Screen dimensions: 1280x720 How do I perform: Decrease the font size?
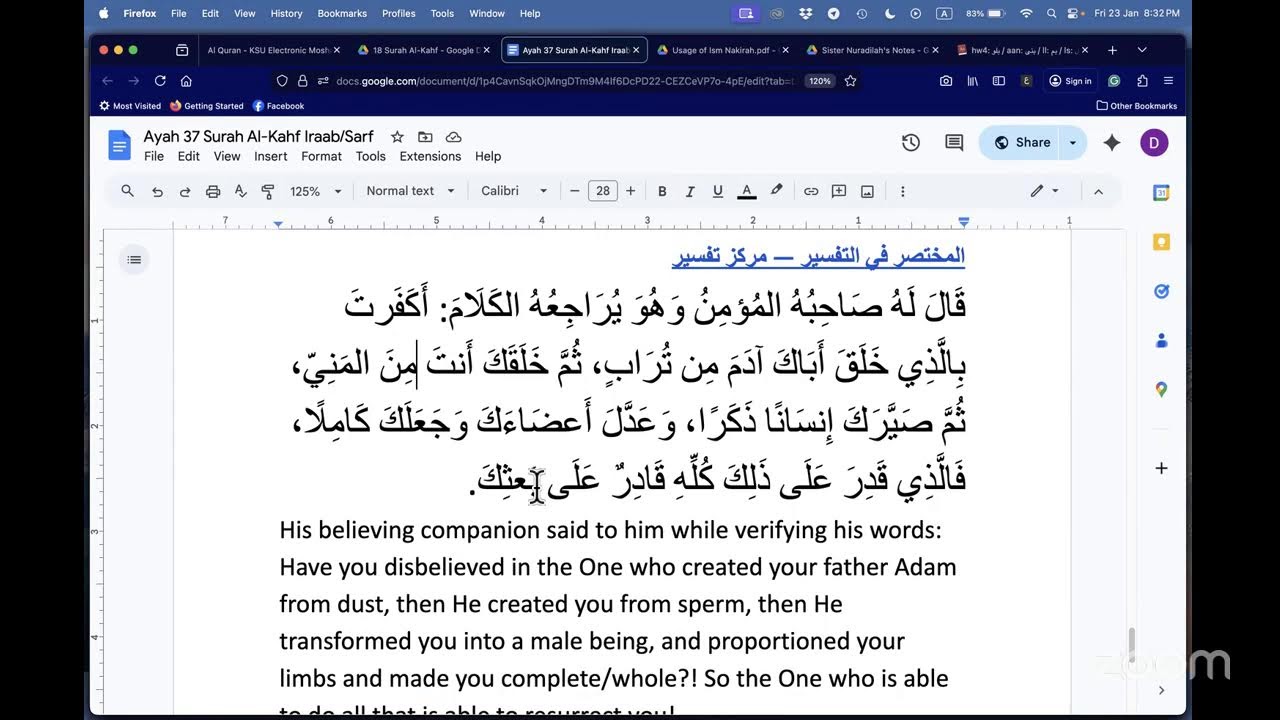coord(575,191)
